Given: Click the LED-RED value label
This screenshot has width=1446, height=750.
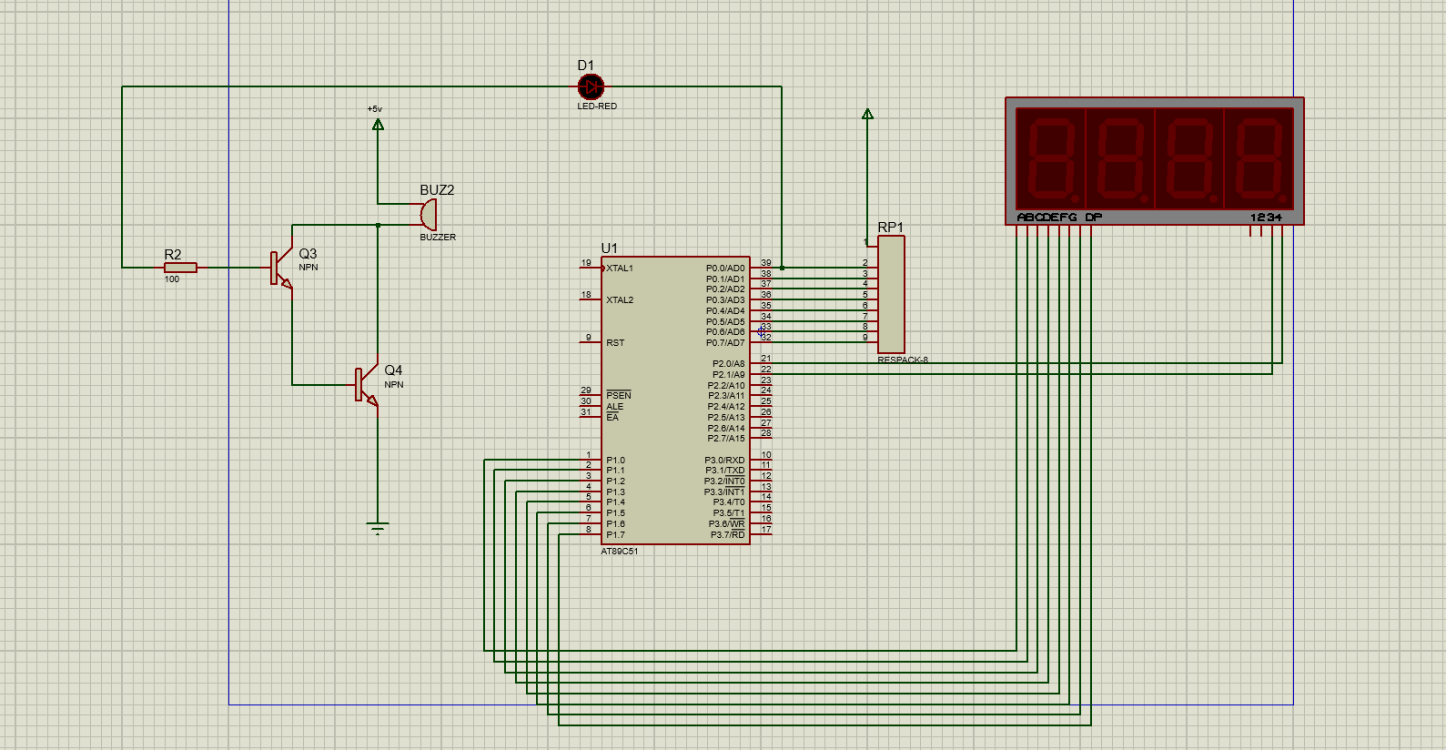Looking at the screenshot, I should tap(597, 106).
